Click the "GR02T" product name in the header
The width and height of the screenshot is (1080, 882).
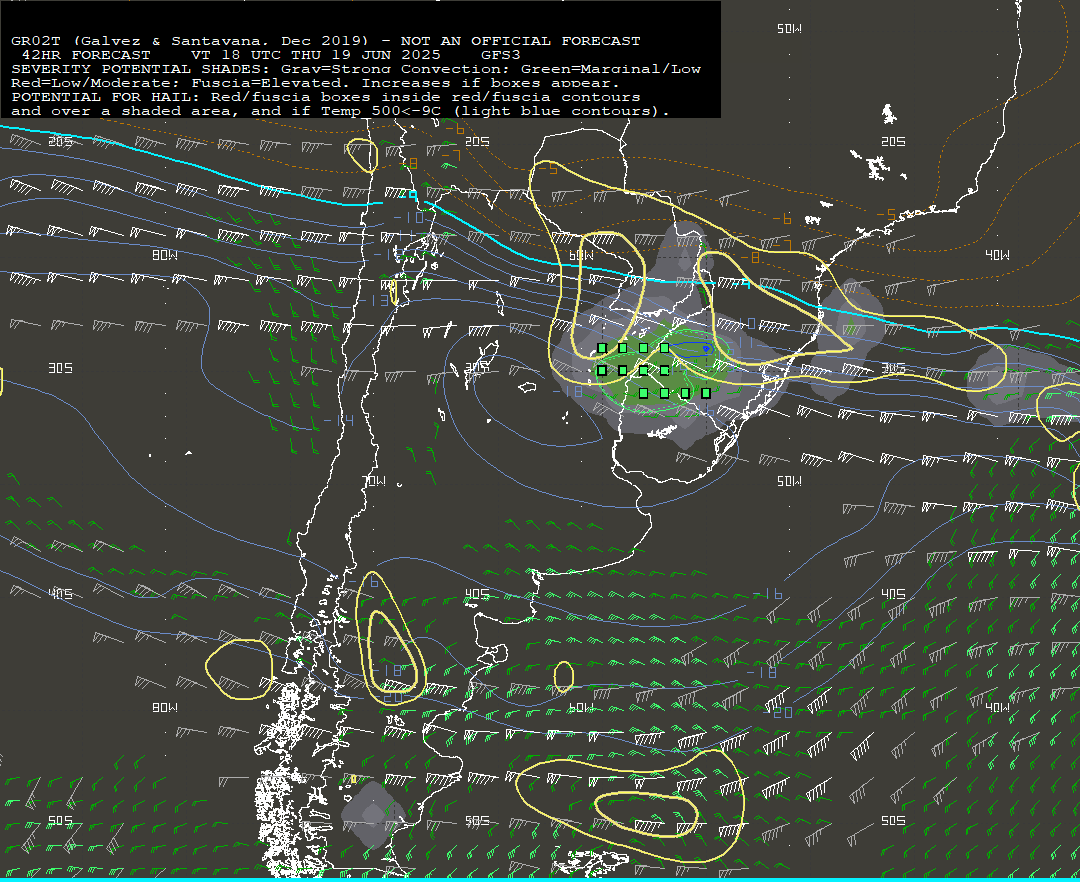[36, 41]
